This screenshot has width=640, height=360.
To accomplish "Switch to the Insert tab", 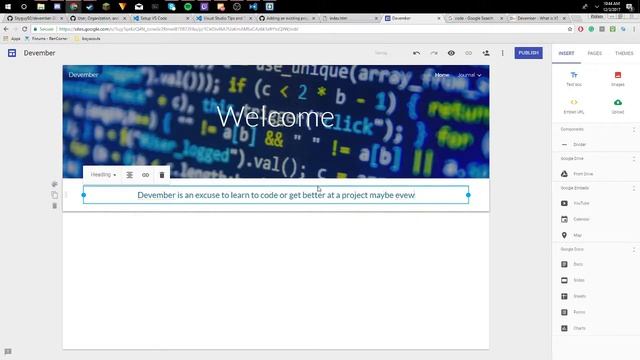I will [566, 53].
